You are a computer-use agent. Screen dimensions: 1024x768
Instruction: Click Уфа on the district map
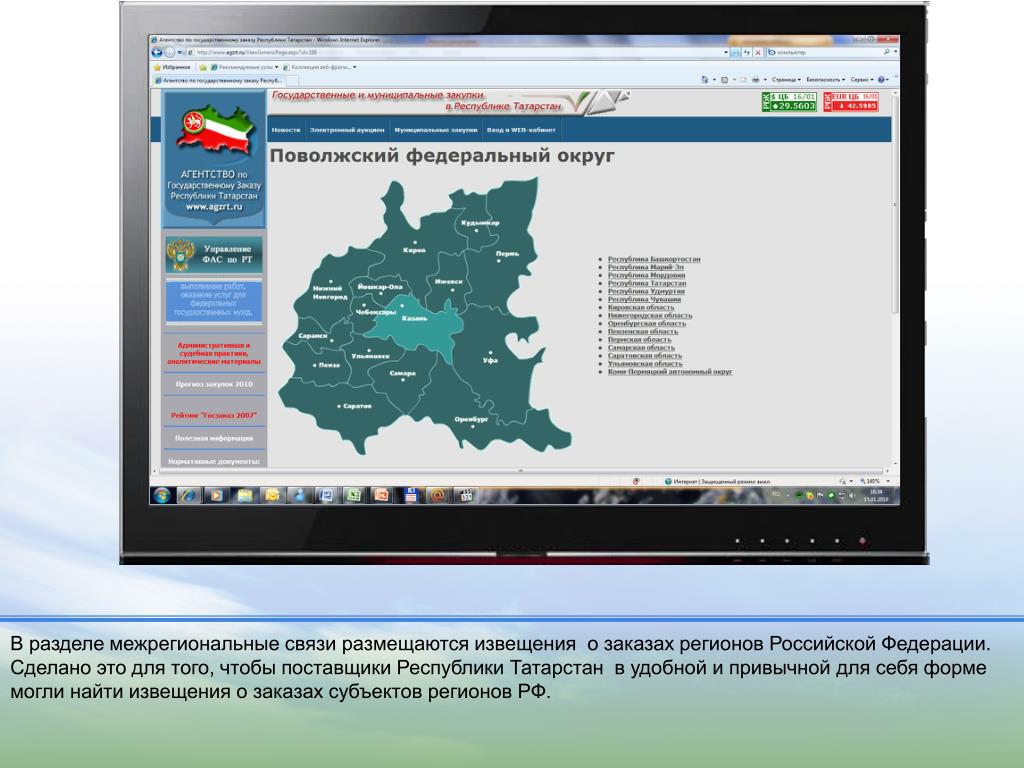[x=490, y=359]
